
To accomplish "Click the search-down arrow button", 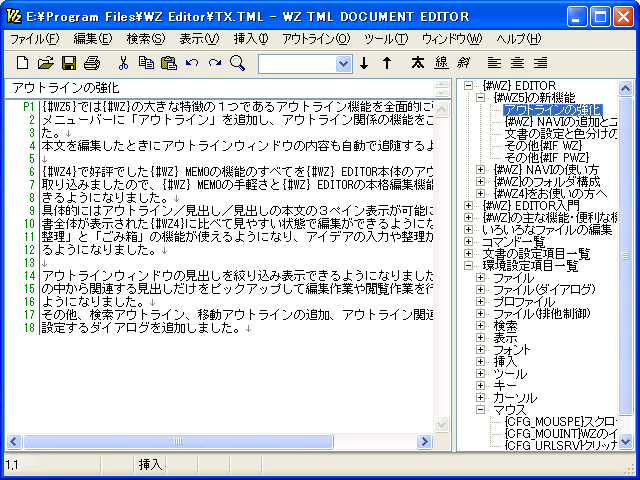I will [x=364, y=63].
